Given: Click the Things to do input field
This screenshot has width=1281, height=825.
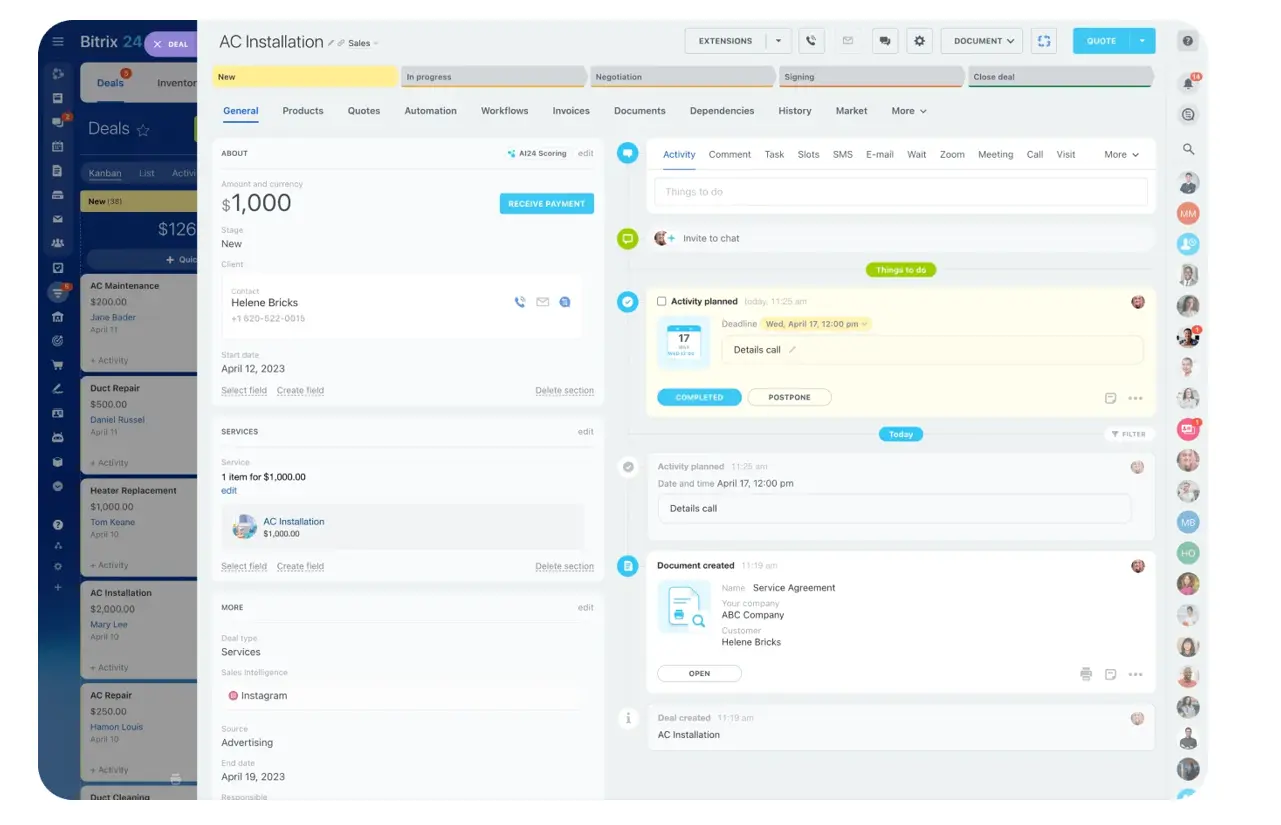Looking at the screenshot, I should click(x=900, y=192).
